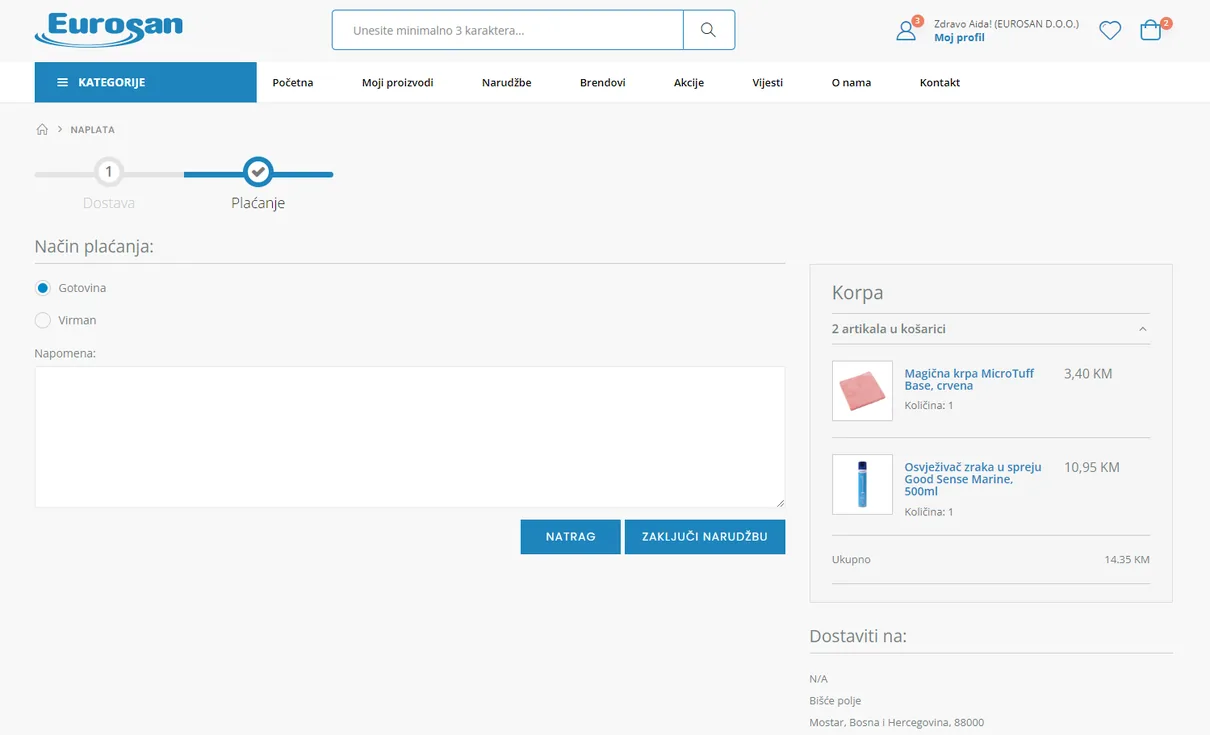Open Kontakt menu item

coord(940,82)
